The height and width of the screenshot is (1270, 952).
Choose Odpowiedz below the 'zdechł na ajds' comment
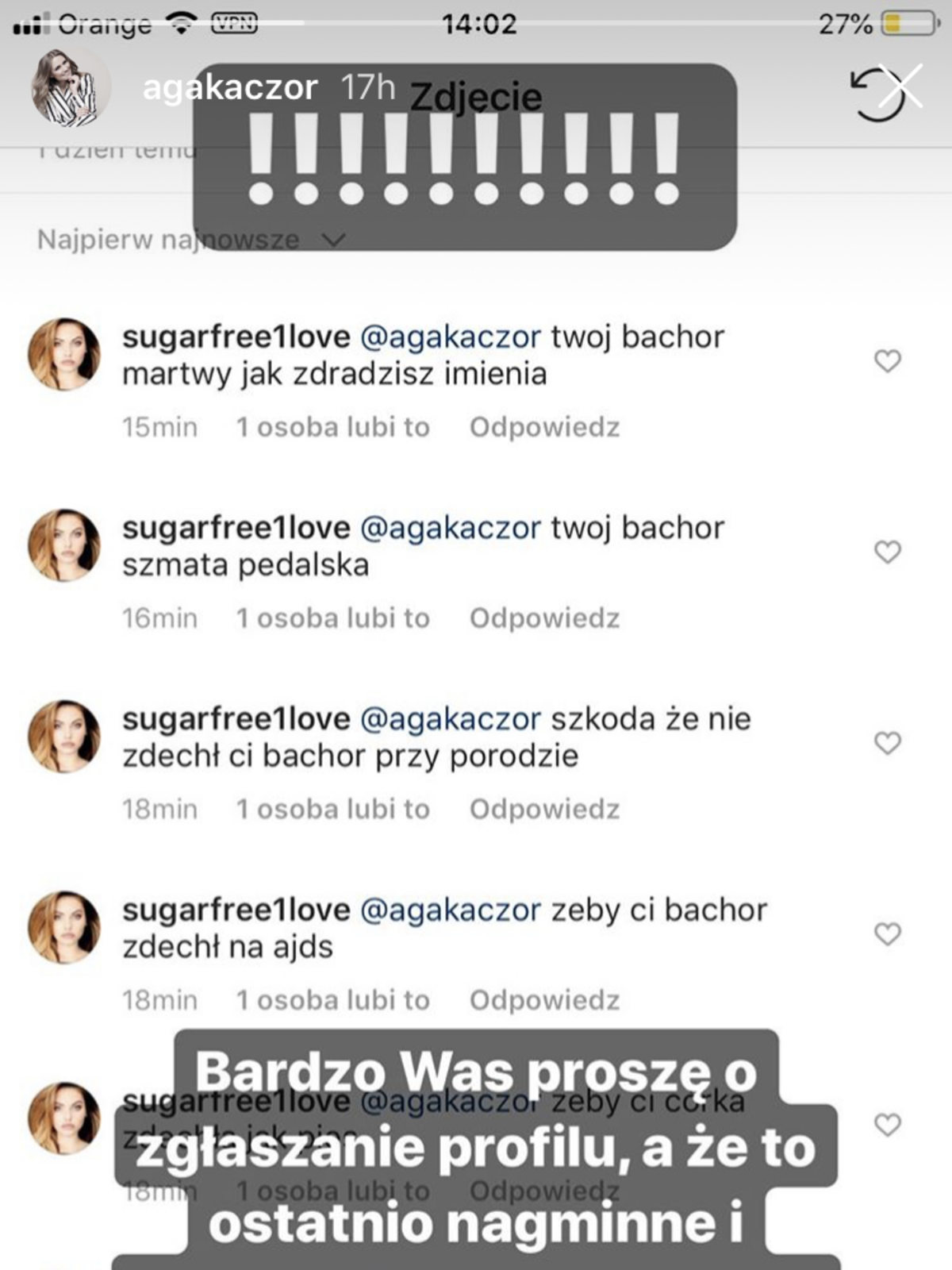tap(544, 1000)
